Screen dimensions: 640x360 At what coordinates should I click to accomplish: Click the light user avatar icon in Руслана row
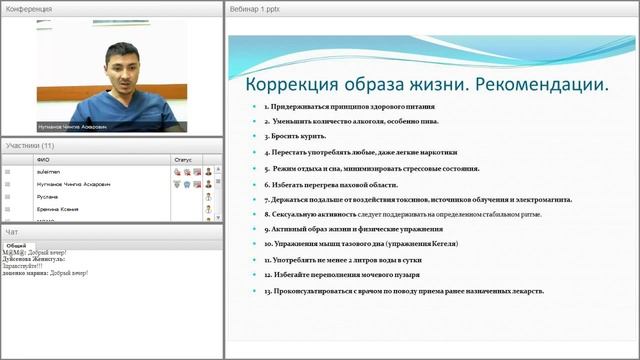(x=209, y=197)
